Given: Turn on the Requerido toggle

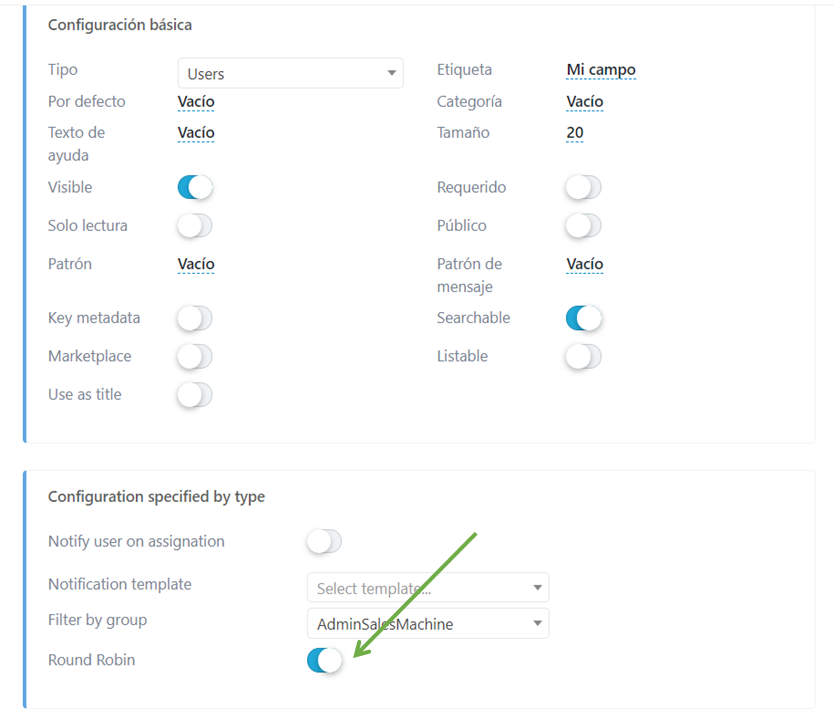Looking at the screenshot, I should (583, 187).
